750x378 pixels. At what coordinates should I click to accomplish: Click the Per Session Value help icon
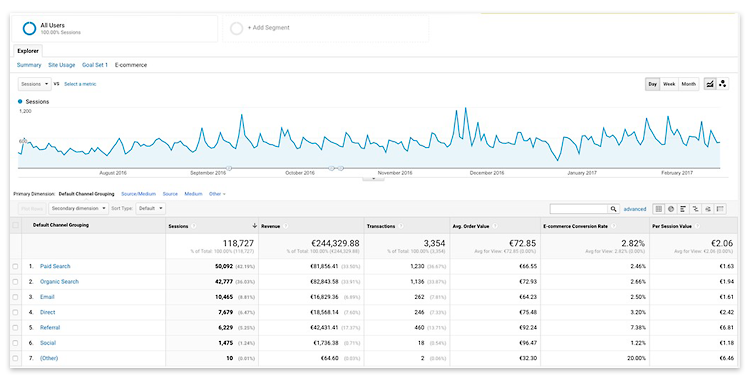697,226
